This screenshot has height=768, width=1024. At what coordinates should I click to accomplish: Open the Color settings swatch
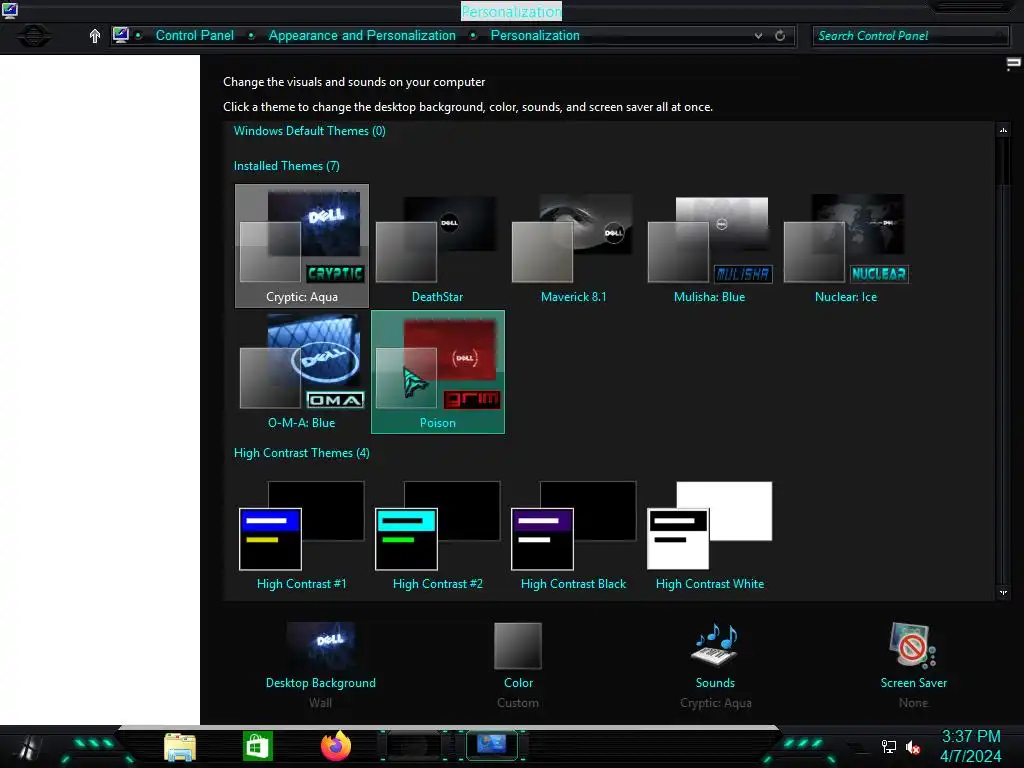pyautogui.click(x=518, y=645)
